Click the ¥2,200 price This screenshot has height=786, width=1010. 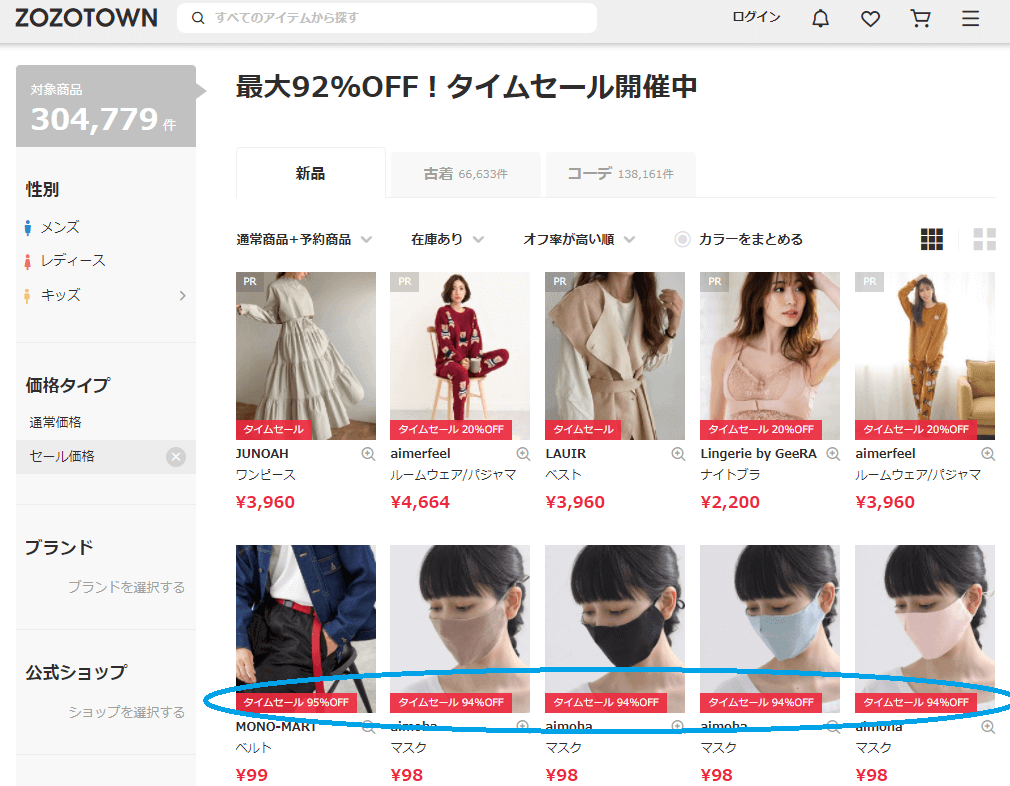pos(730,502)
